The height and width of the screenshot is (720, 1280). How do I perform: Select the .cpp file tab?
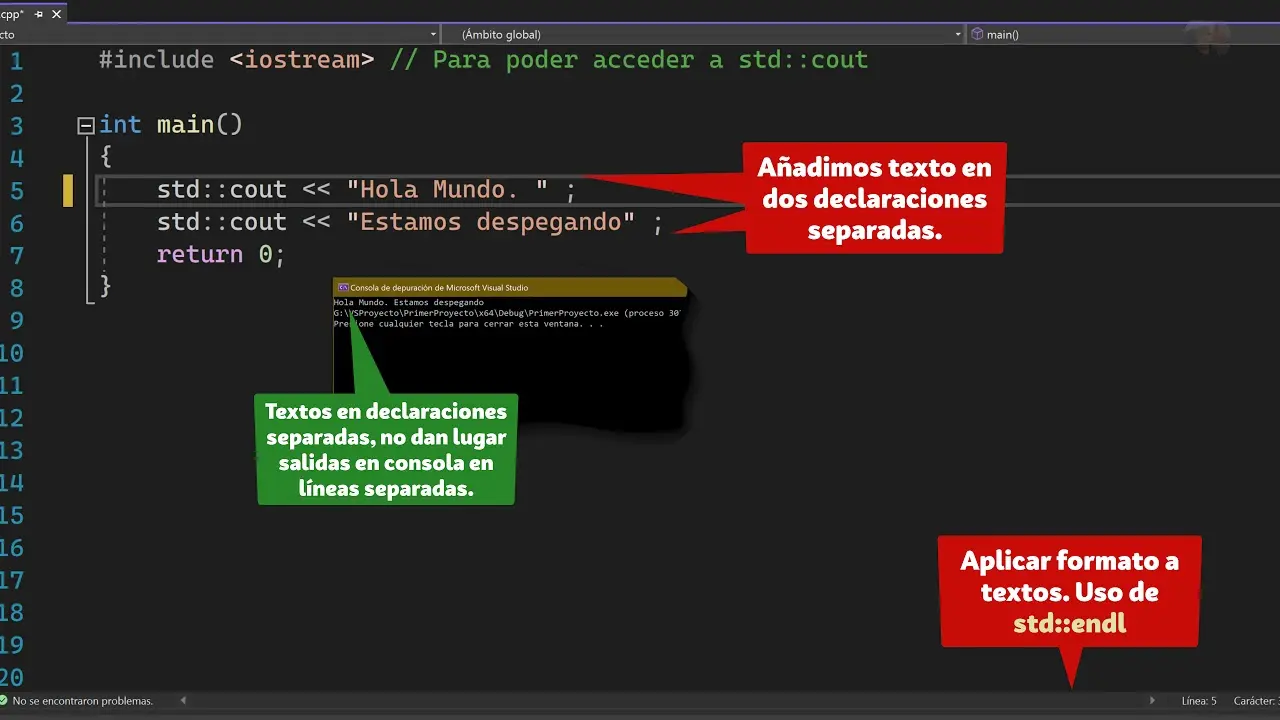[12, 14]
